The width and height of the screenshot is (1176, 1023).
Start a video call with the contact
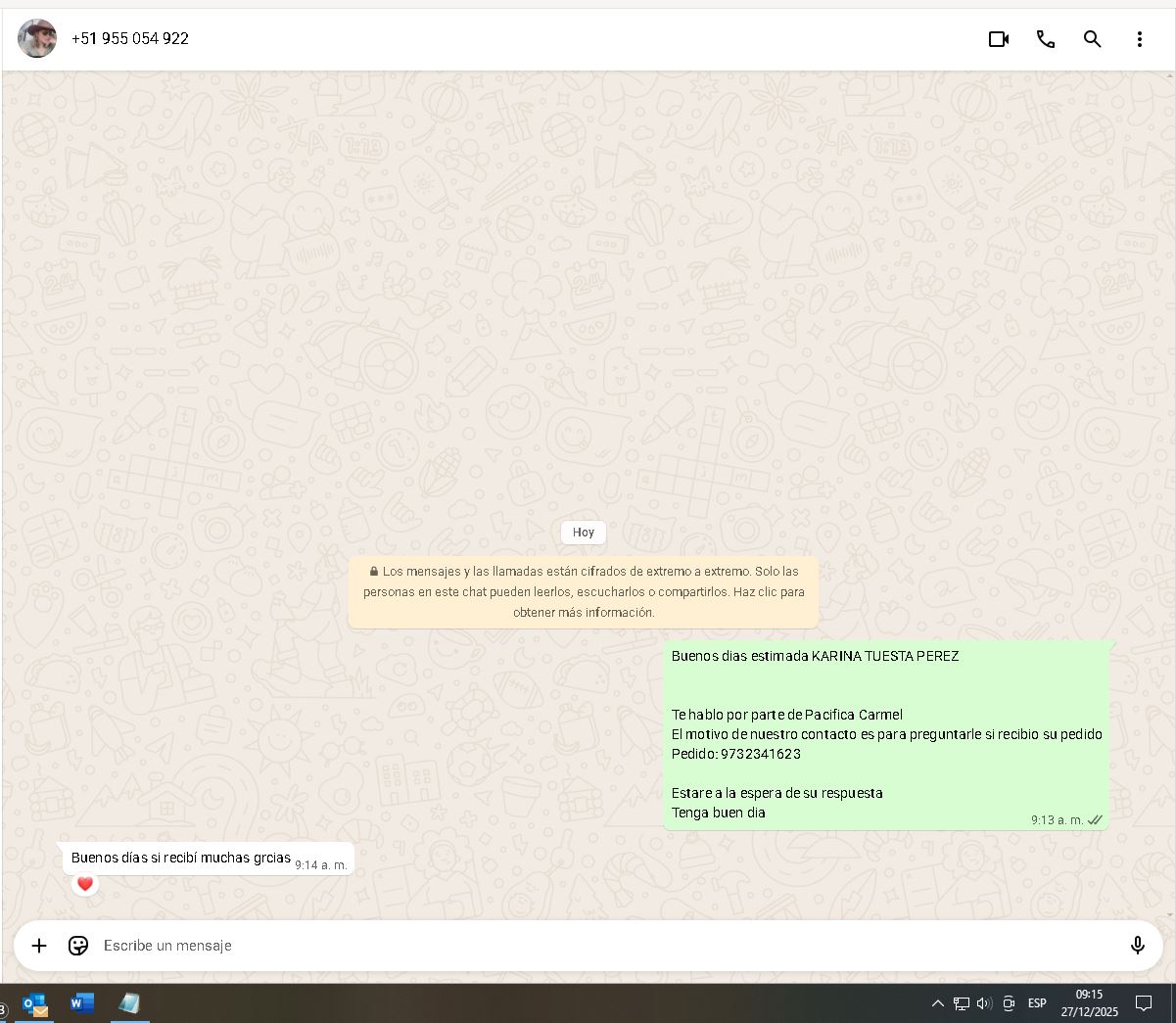(998, 39)
